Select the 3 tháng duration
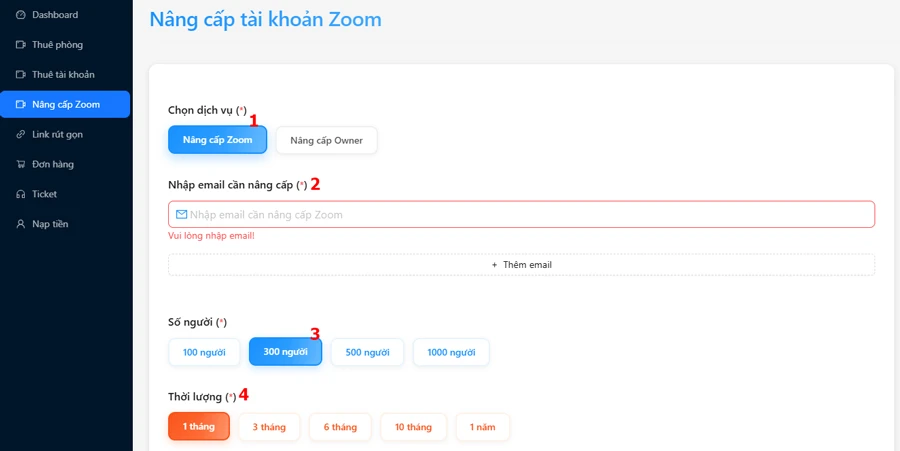Viewport: 900px width, 451px height. click(269, 427)
